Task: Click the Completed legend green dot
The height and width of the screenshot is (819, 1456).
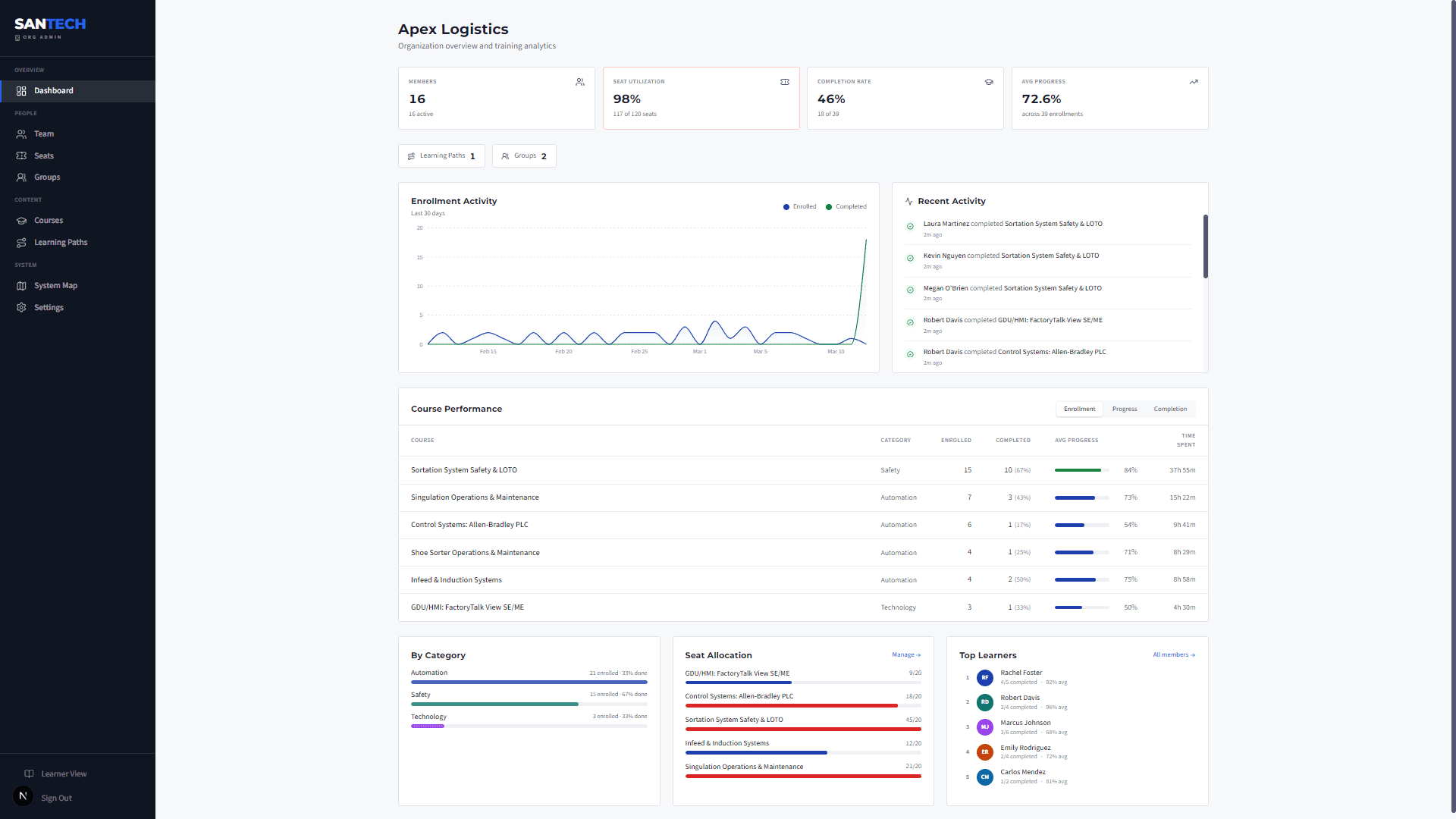Action: (x=829, y=207)
